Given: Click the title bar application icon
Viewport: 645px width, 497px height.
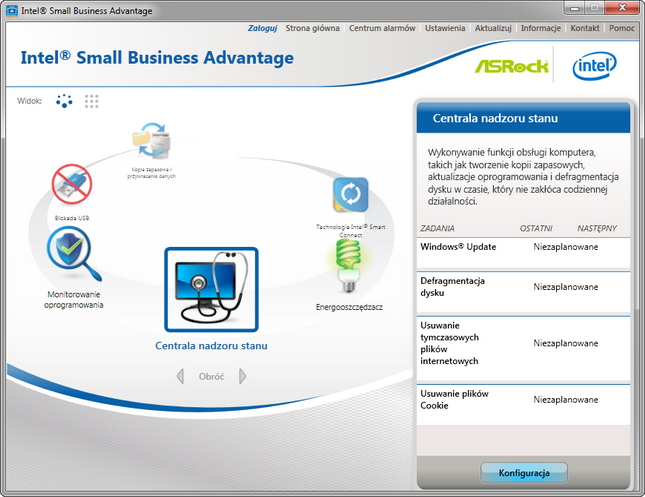Looking at the screenshot, I should coord(12,10).
